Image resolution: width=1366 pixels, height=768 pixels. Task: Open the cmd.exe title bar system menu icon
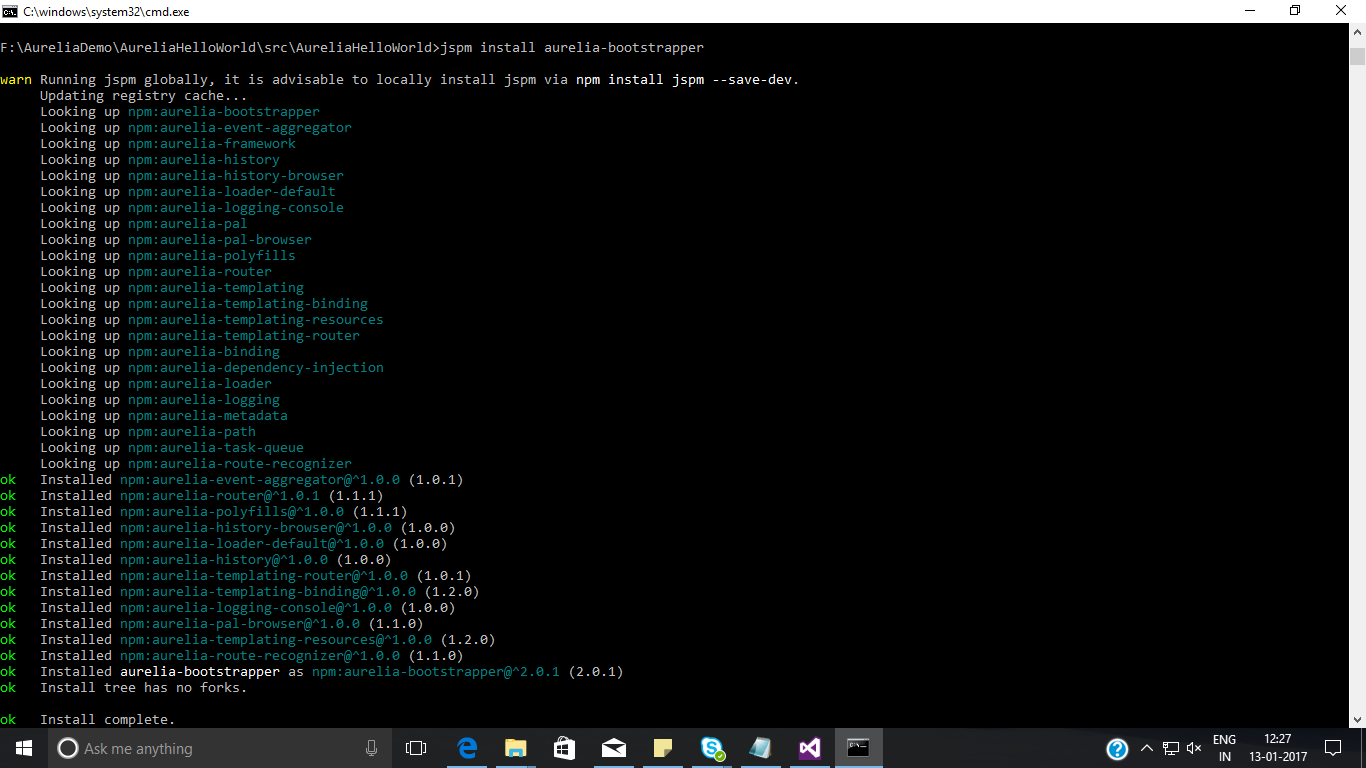tap(10, 11)
